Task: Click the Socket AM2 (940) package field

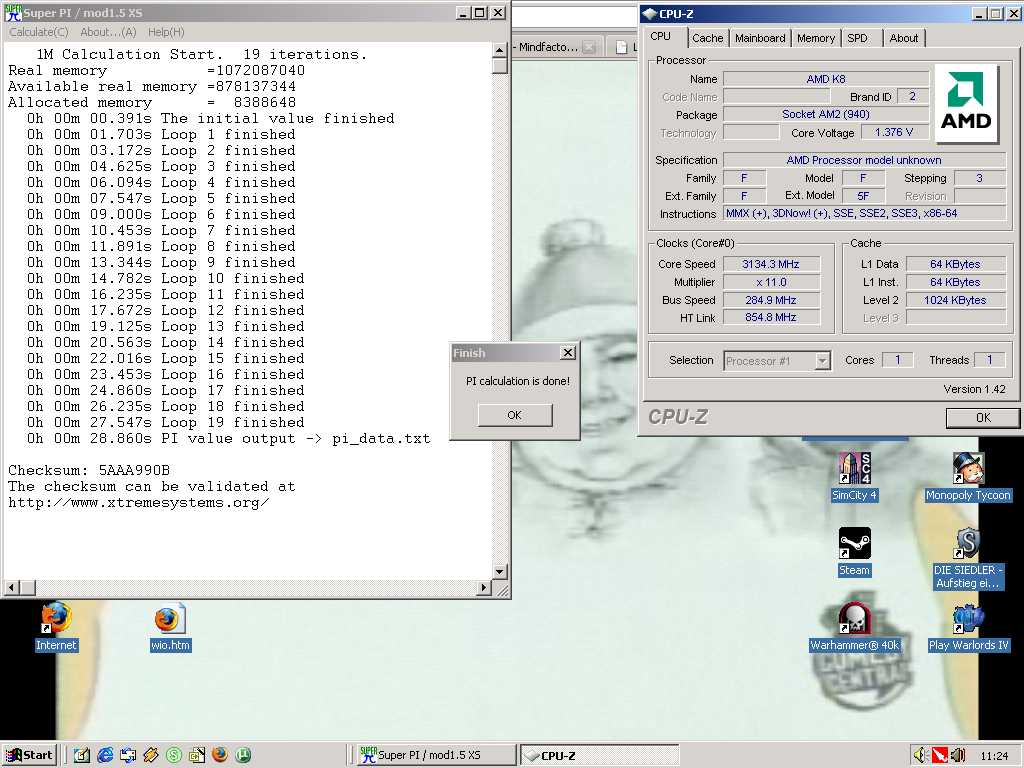Action: (825, 114)
